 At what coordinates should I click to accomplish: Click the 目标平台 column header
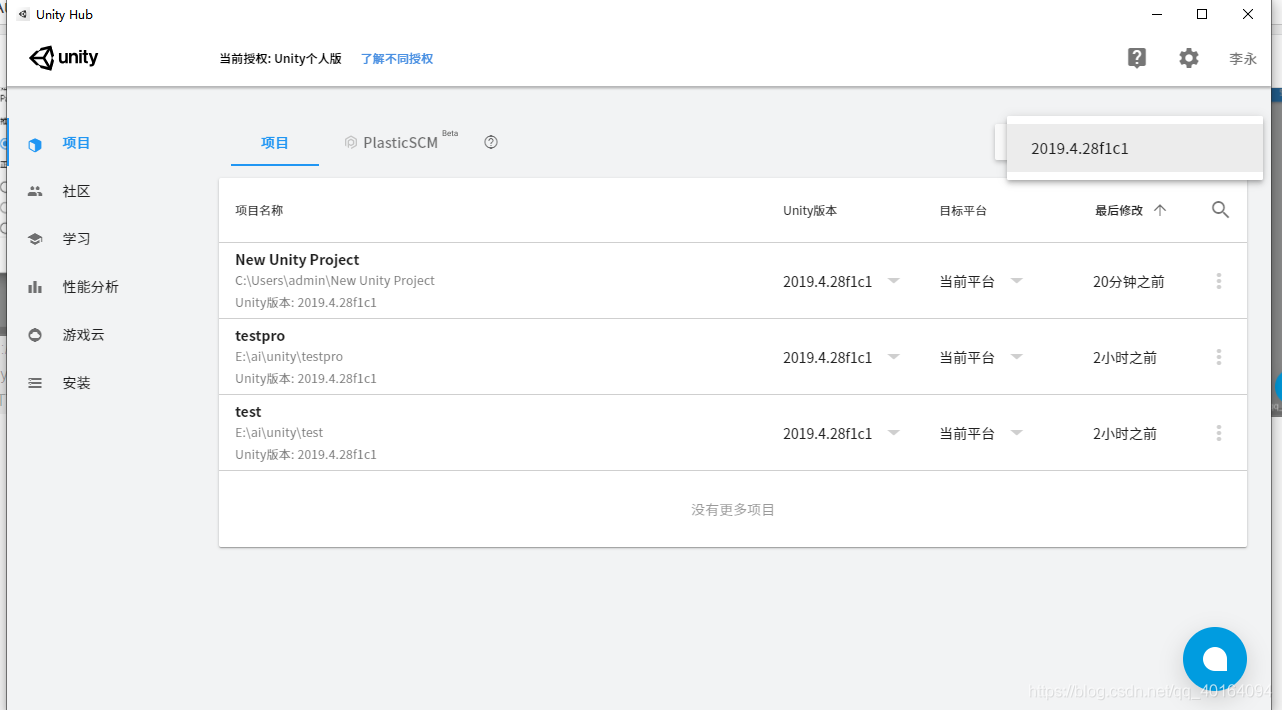(963, 211)
